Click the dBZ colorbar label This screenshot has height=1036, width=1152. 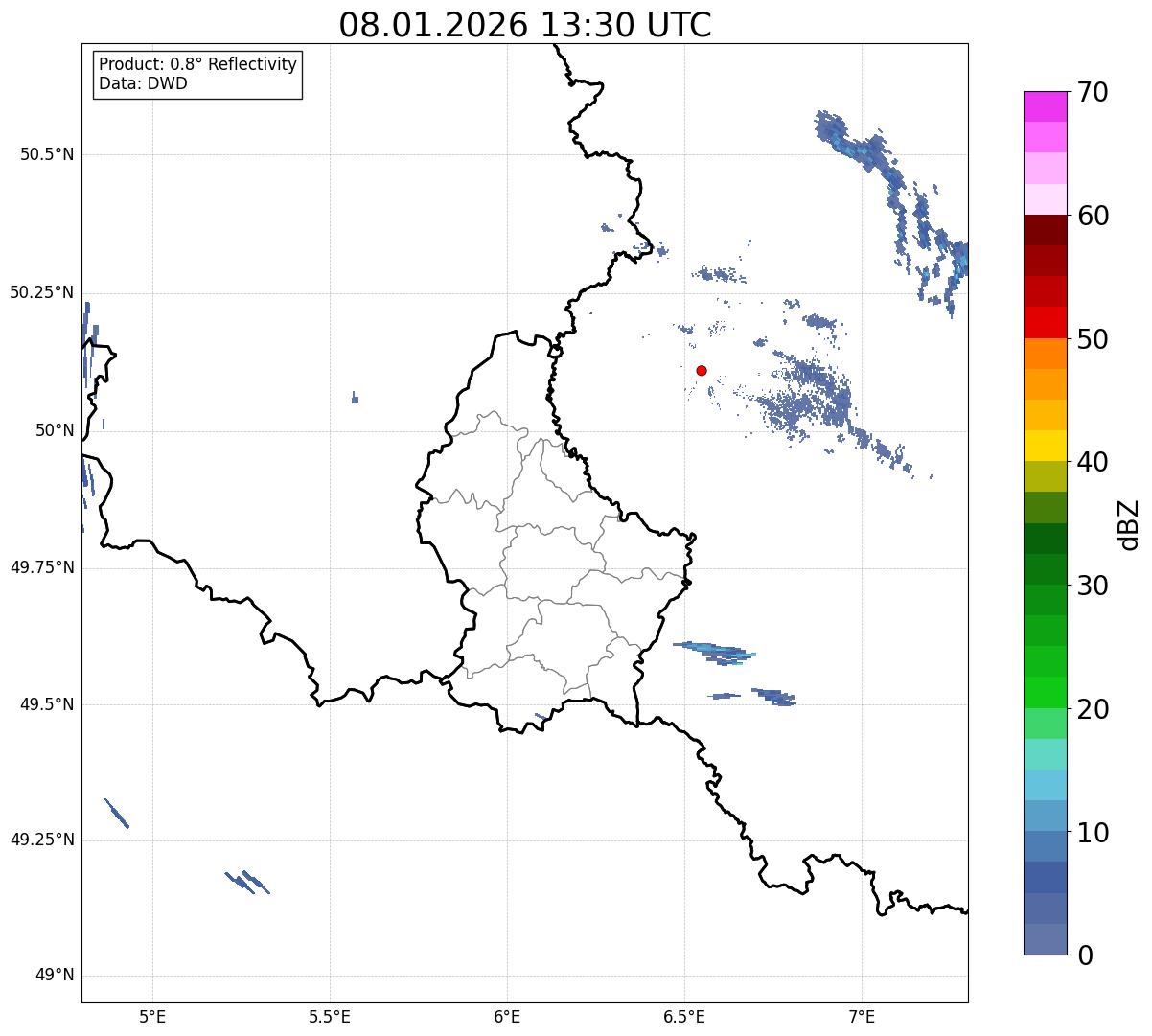(1129, 523)
